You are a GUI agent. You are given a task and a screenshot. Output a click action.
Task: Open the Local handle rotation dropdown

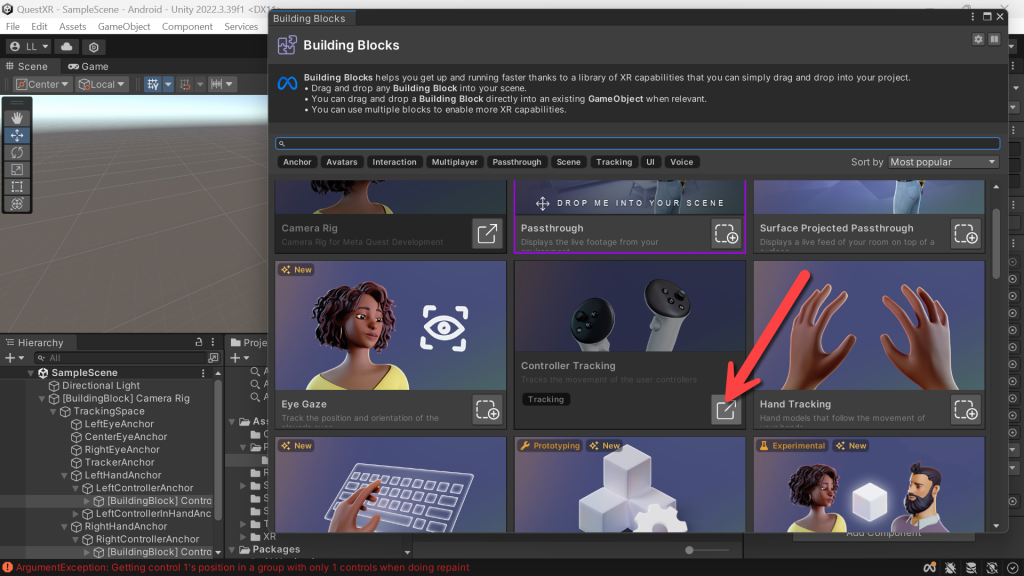coord(101,84)
